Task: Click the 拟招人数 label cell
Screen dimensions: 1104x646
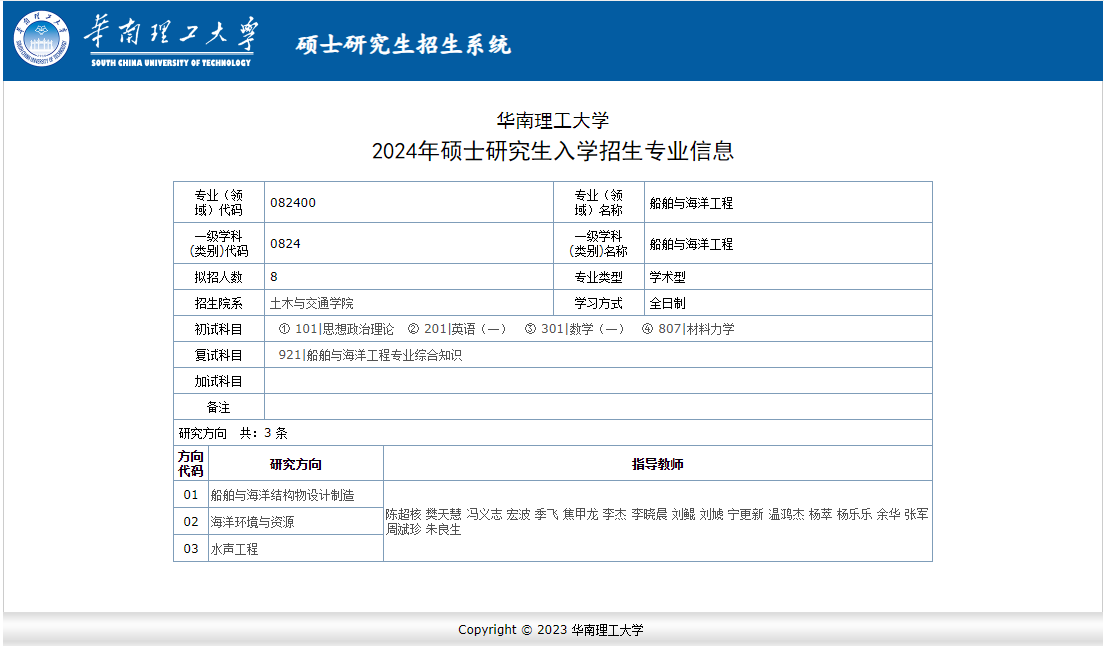Action: click(x=219, y=277)
